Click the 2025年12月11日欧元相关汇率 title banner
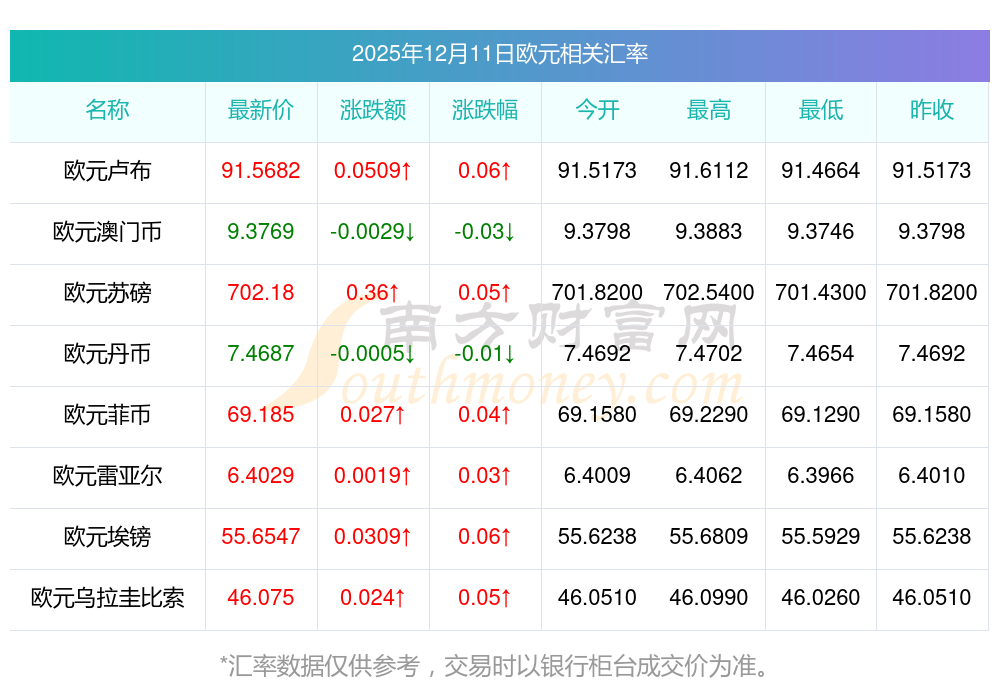This screenshot has height=697, width=1000. click(x=499, y=54)
